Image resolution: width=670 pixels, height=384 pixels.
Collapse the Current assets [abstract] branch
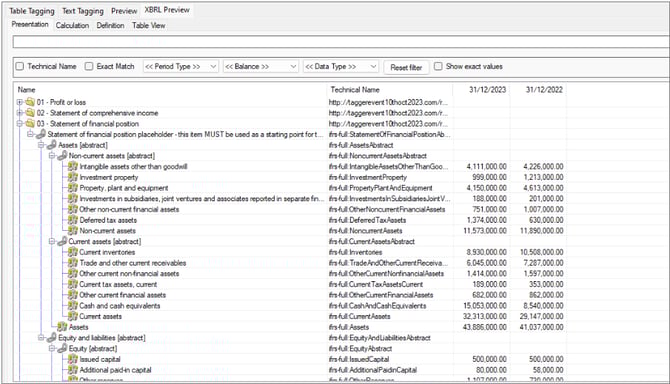point(52,241)
